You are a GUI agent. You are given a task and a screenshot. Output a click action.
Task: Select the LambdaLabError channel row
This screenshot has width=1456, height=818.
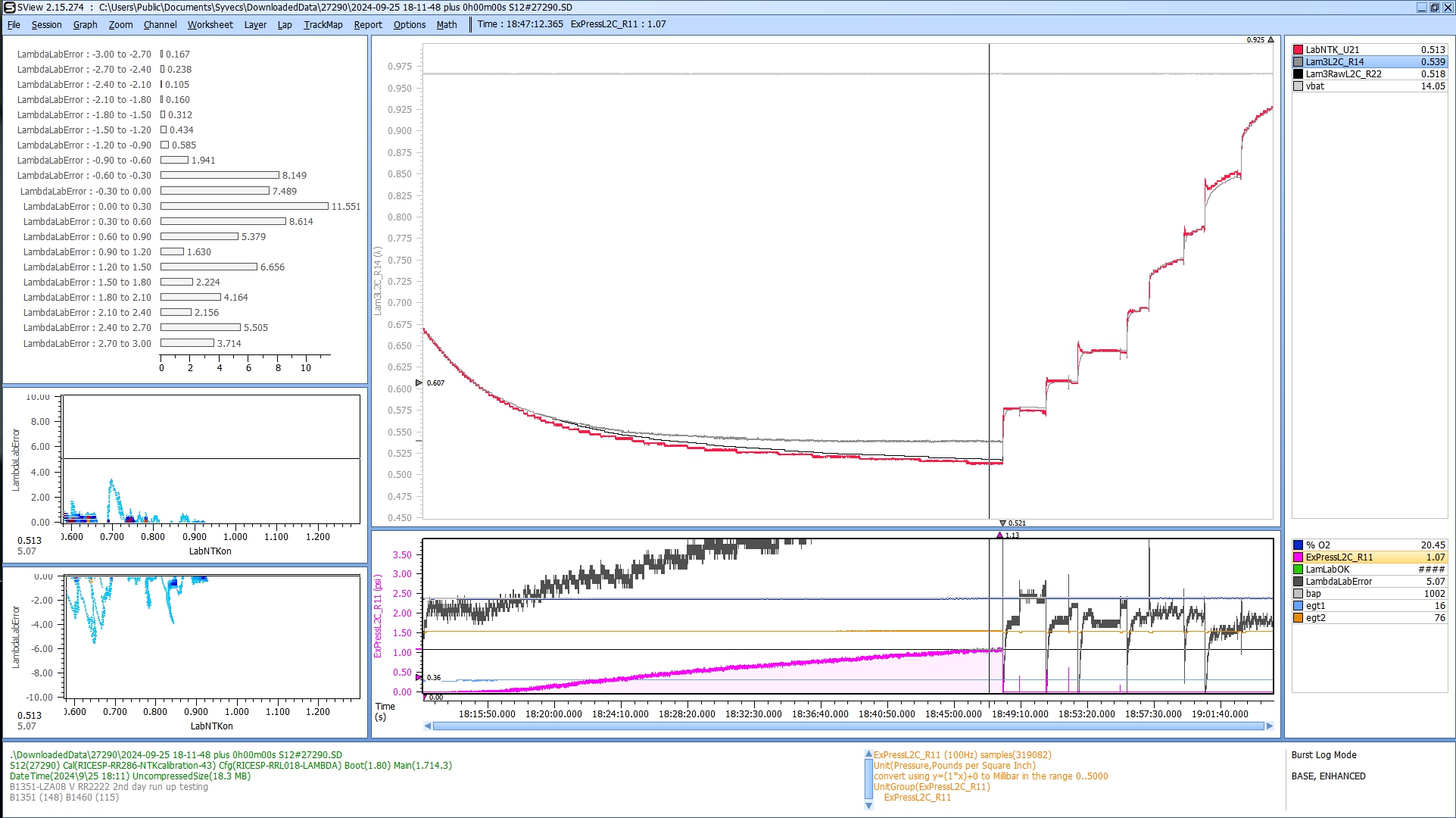click(1338, 582)
